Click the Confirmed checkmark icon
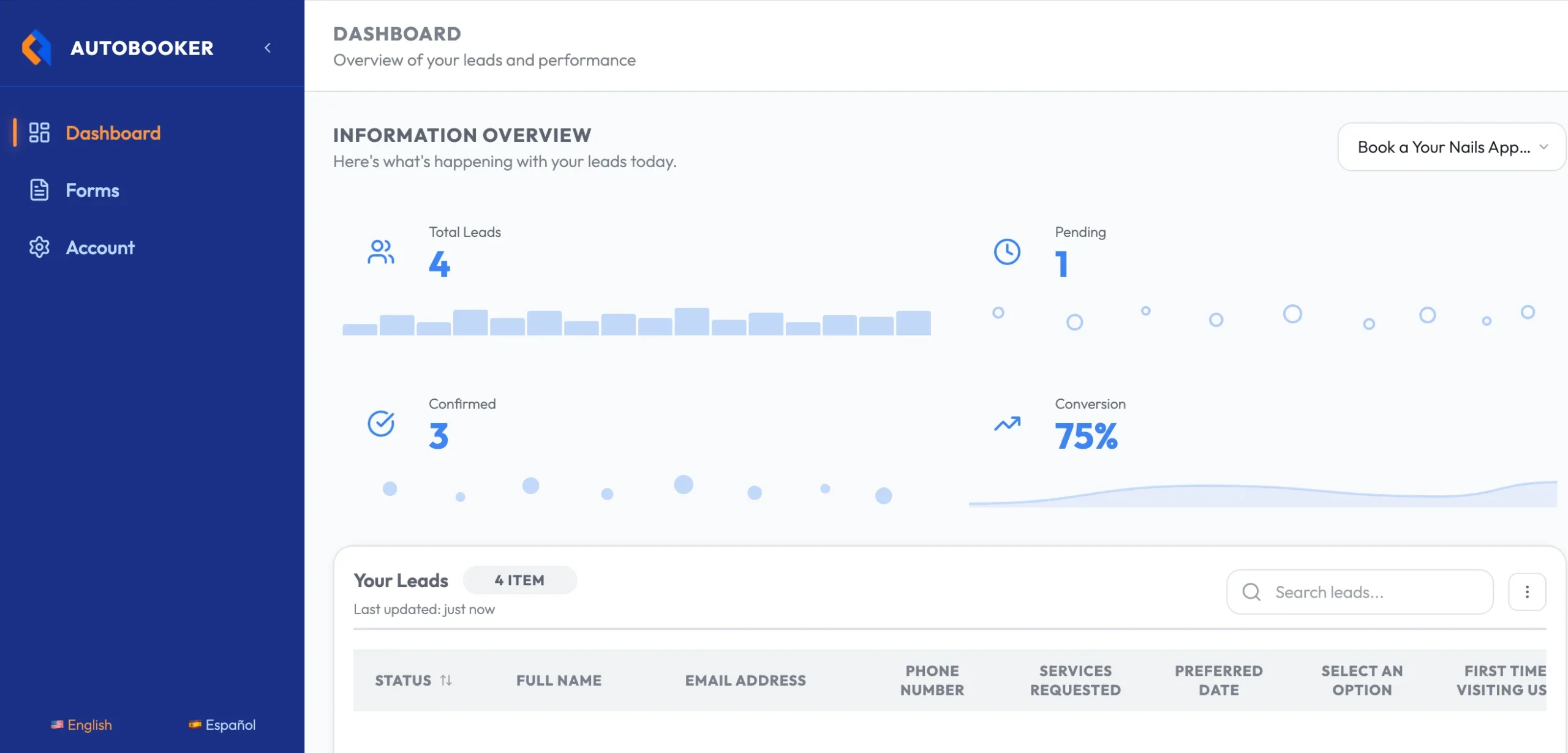Viewport: 1568px width, 753px height. click(x=380, y=424)
